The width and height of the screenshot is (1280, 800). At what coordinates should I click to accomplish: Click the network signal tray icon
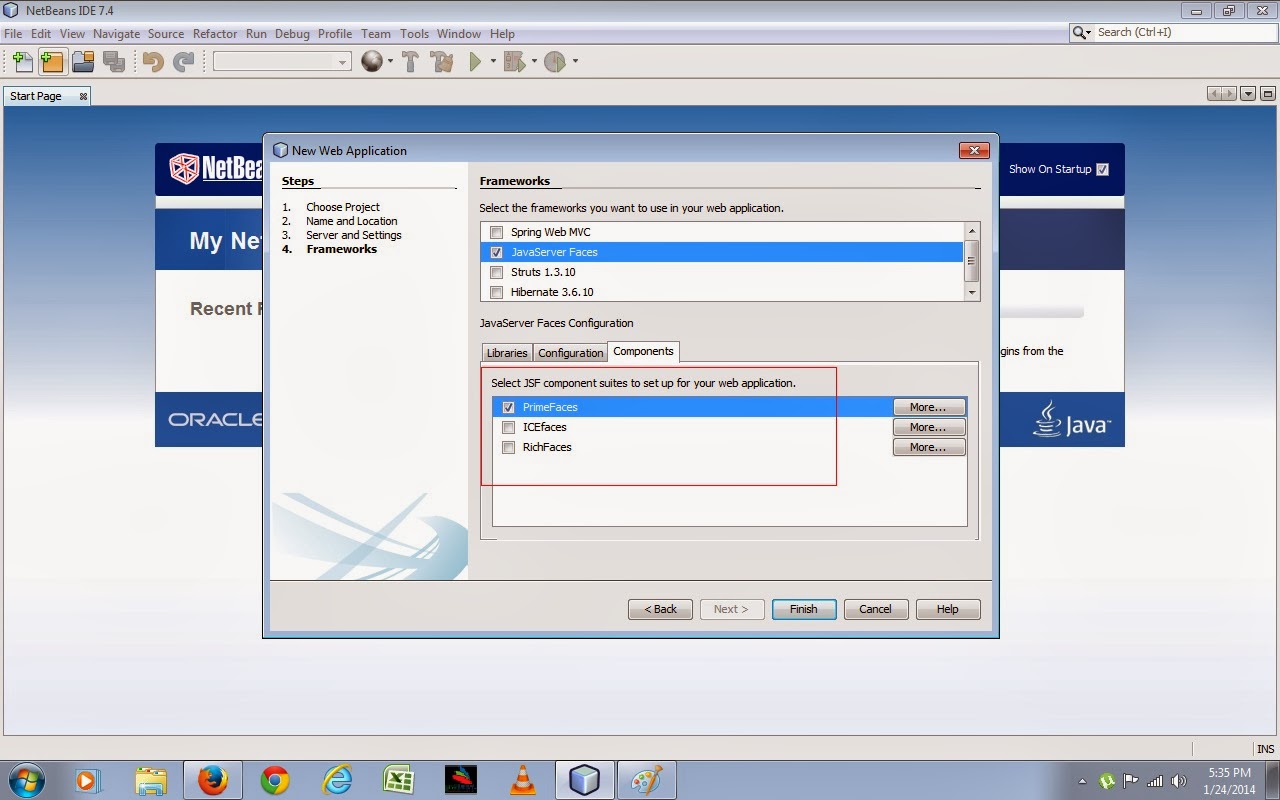pyautogui.click(x=1155, y=781)
